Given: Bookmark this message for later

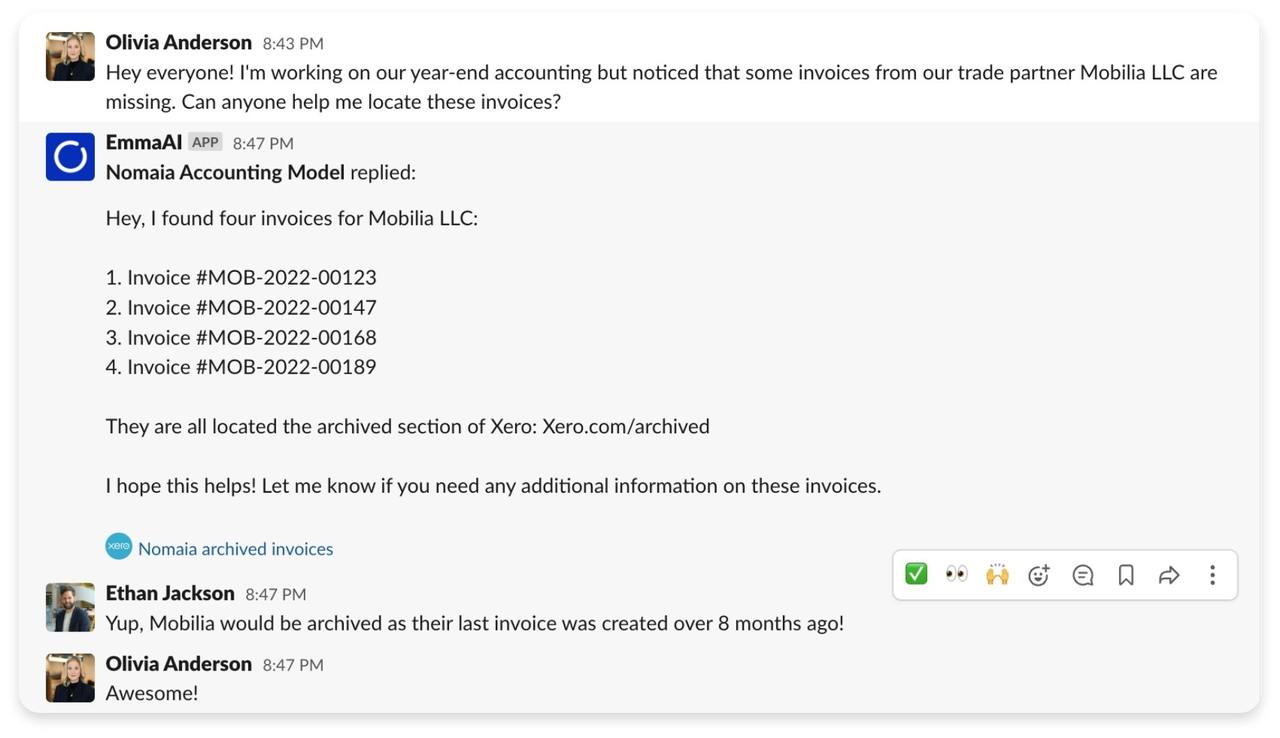Looking at the screenshot, I should pos(1126,575).
